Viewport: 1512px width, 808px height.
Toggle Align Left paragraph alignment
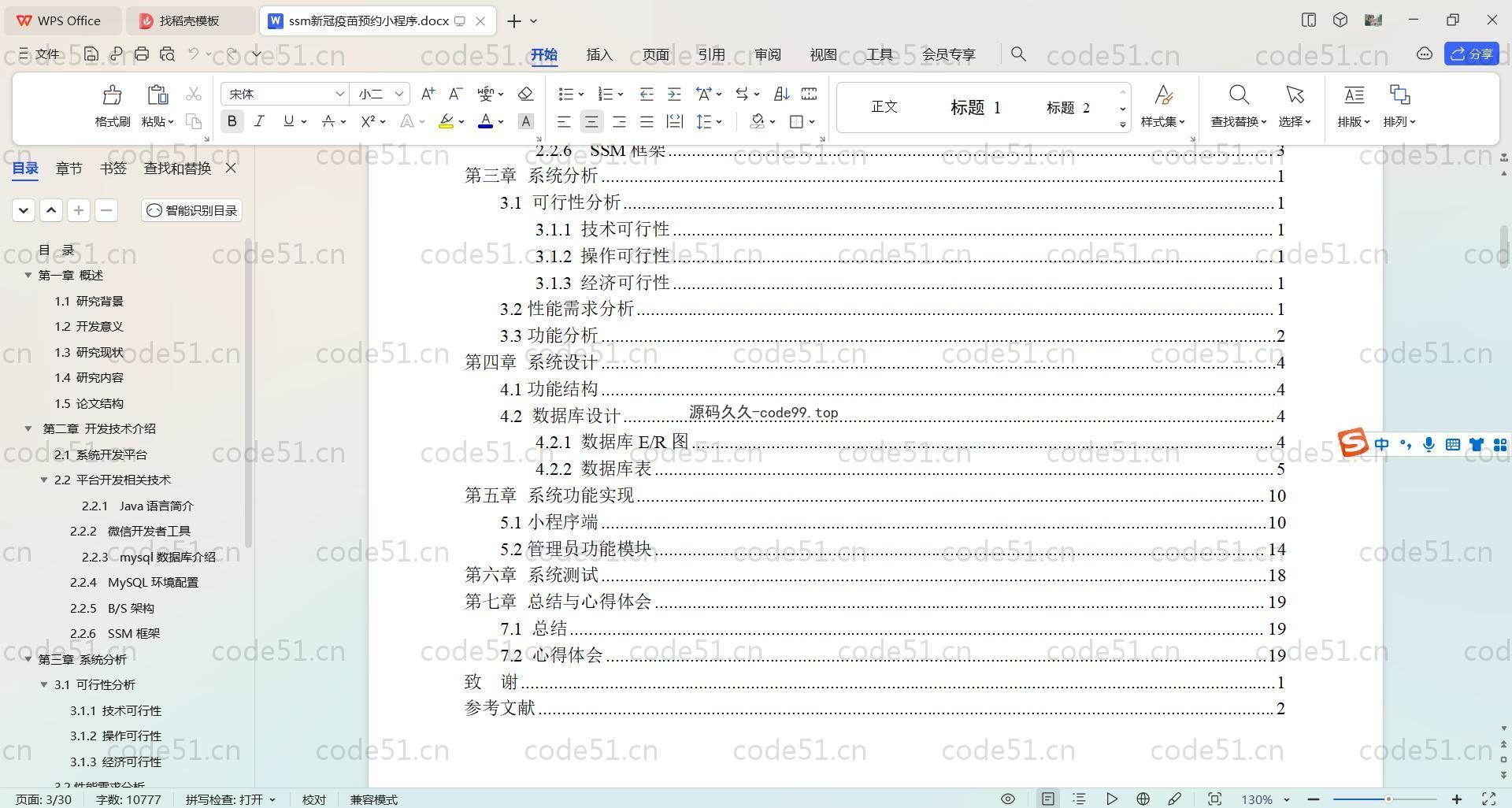[563, 121]
